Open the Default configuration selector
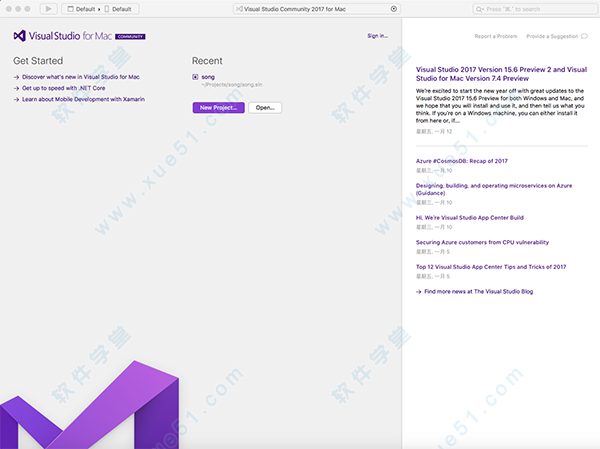 tap(82, 9)
